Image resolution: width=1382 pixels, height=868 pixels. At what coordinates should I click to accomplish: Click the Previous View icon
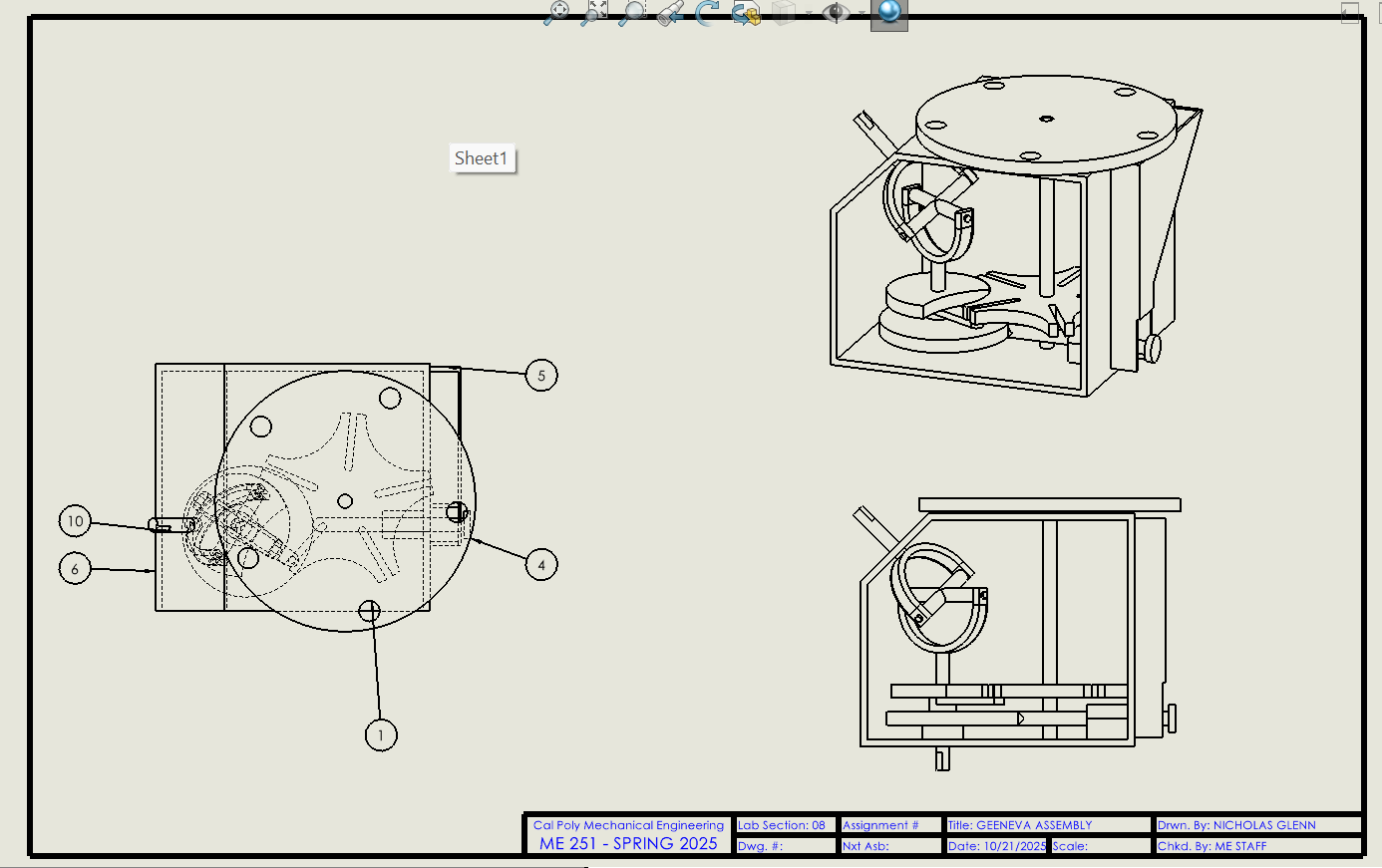coord(670,12)
